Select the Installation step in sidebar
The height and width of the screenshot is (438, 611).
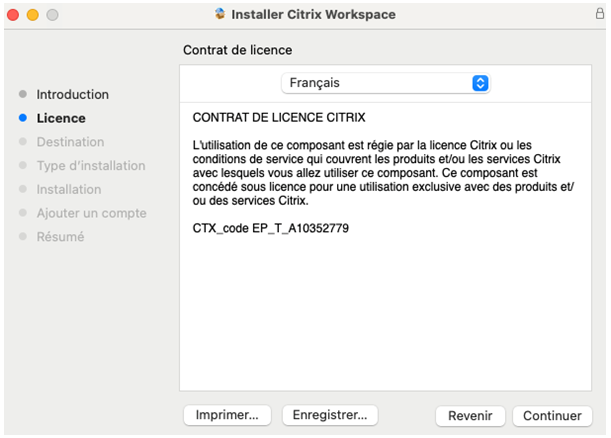click(x=69, y=189)
